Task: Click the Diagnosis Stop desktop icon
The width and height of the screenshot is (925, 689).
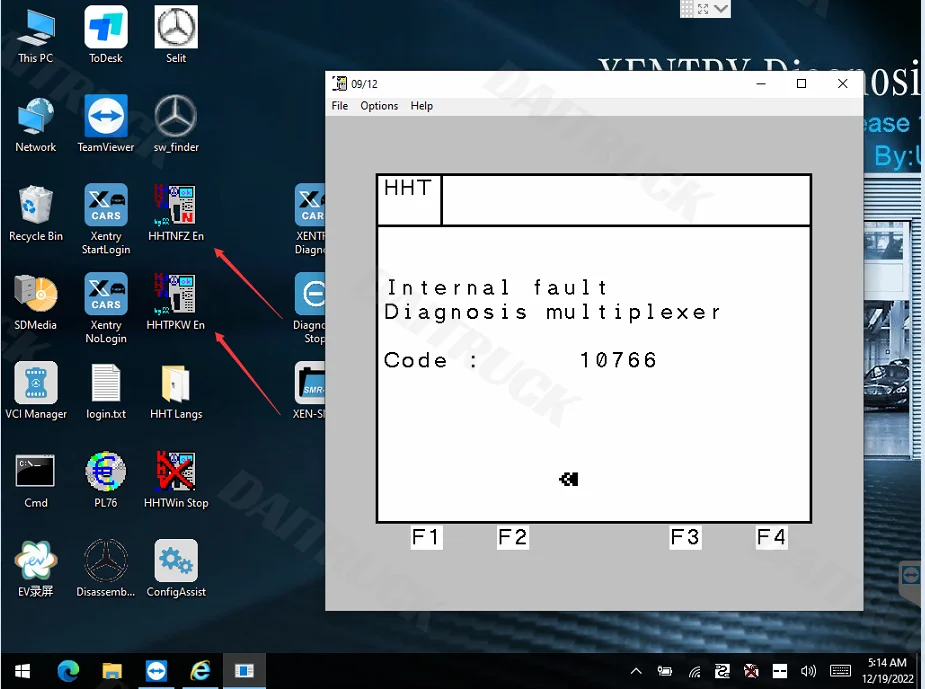Action: click(x=310, y=309)
